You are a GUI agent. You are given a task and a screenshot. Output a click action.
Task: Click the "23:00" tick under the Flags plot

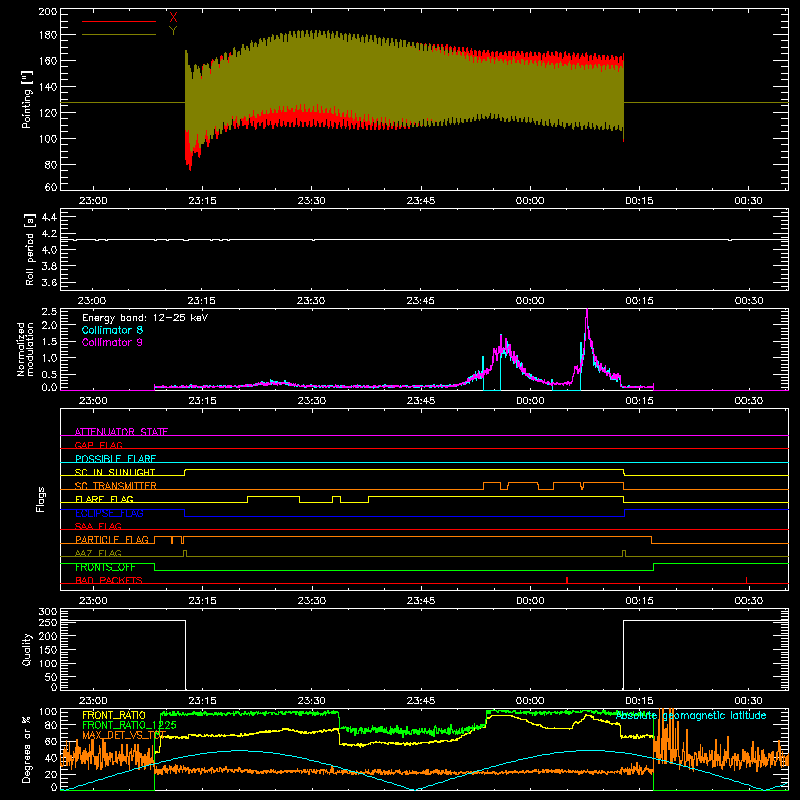pos(93,601)
